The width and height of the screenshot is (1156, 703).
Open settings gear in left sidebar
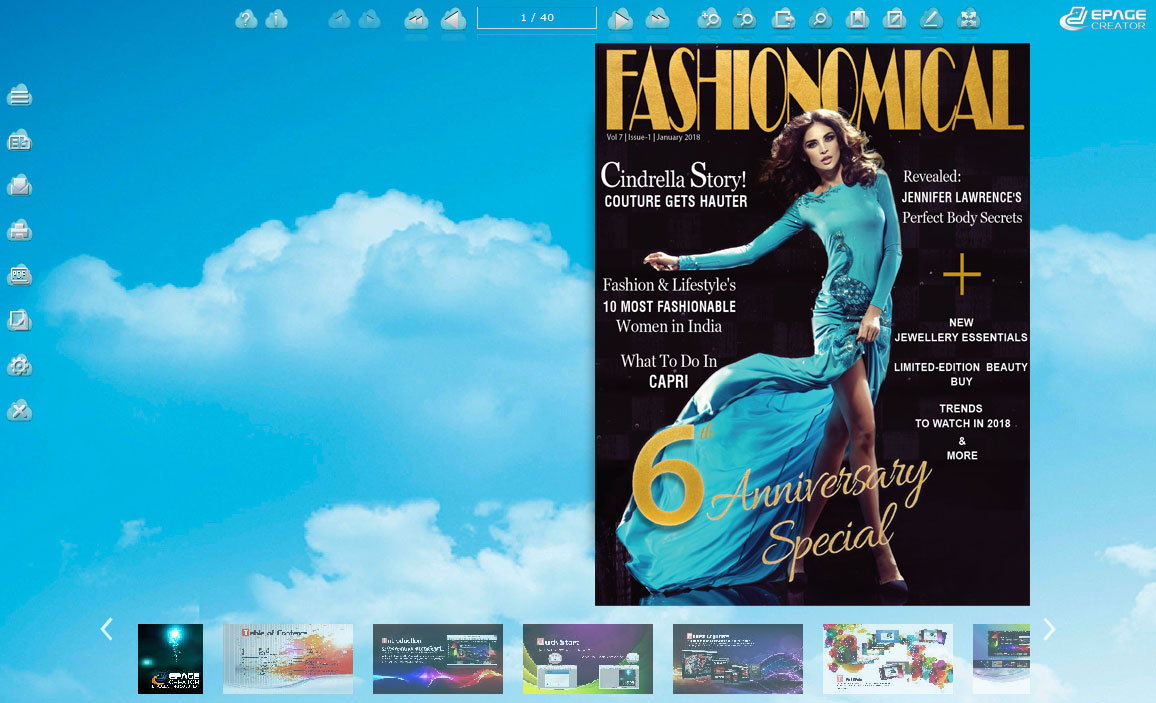20,366
